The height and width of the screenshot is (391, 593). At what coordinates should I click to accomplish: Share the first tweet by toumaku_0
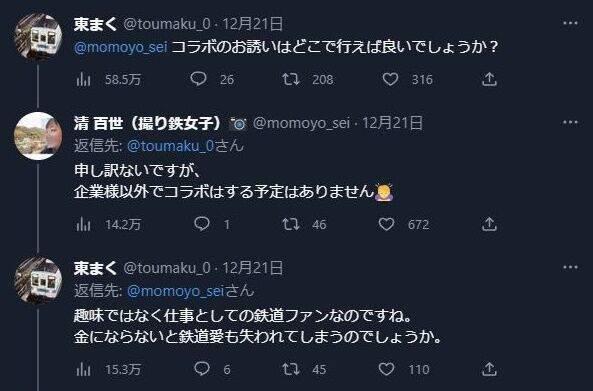489,79
